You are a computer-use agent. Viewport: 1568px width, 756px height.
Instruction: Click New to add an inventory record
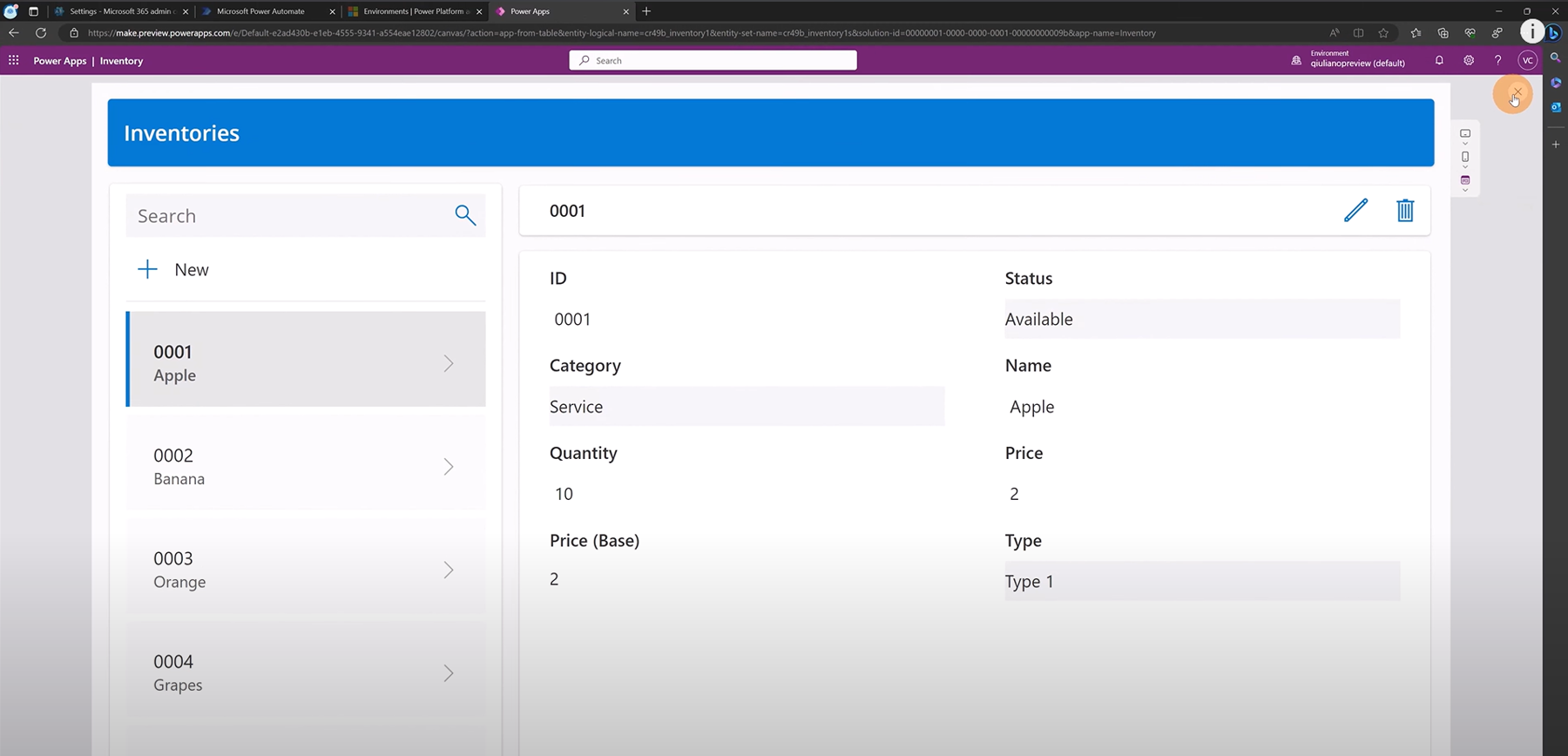tap(174, 270)
